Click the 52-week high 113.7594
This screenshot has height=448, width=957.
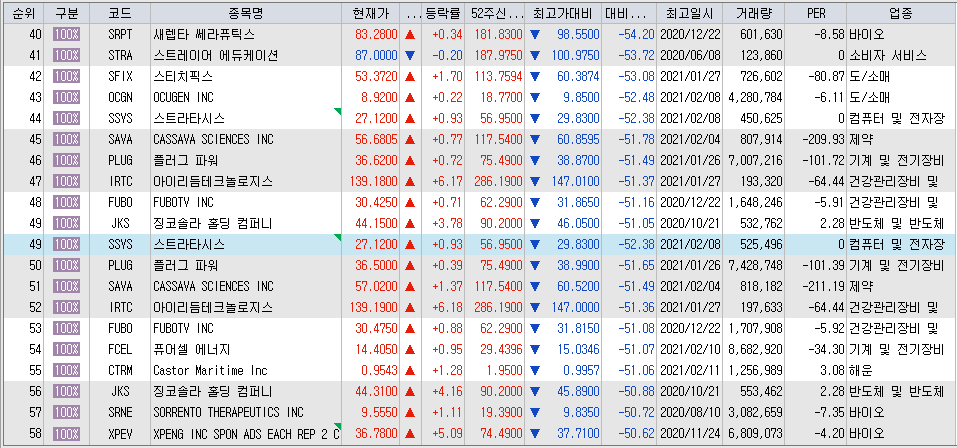[x=498, y=76]
